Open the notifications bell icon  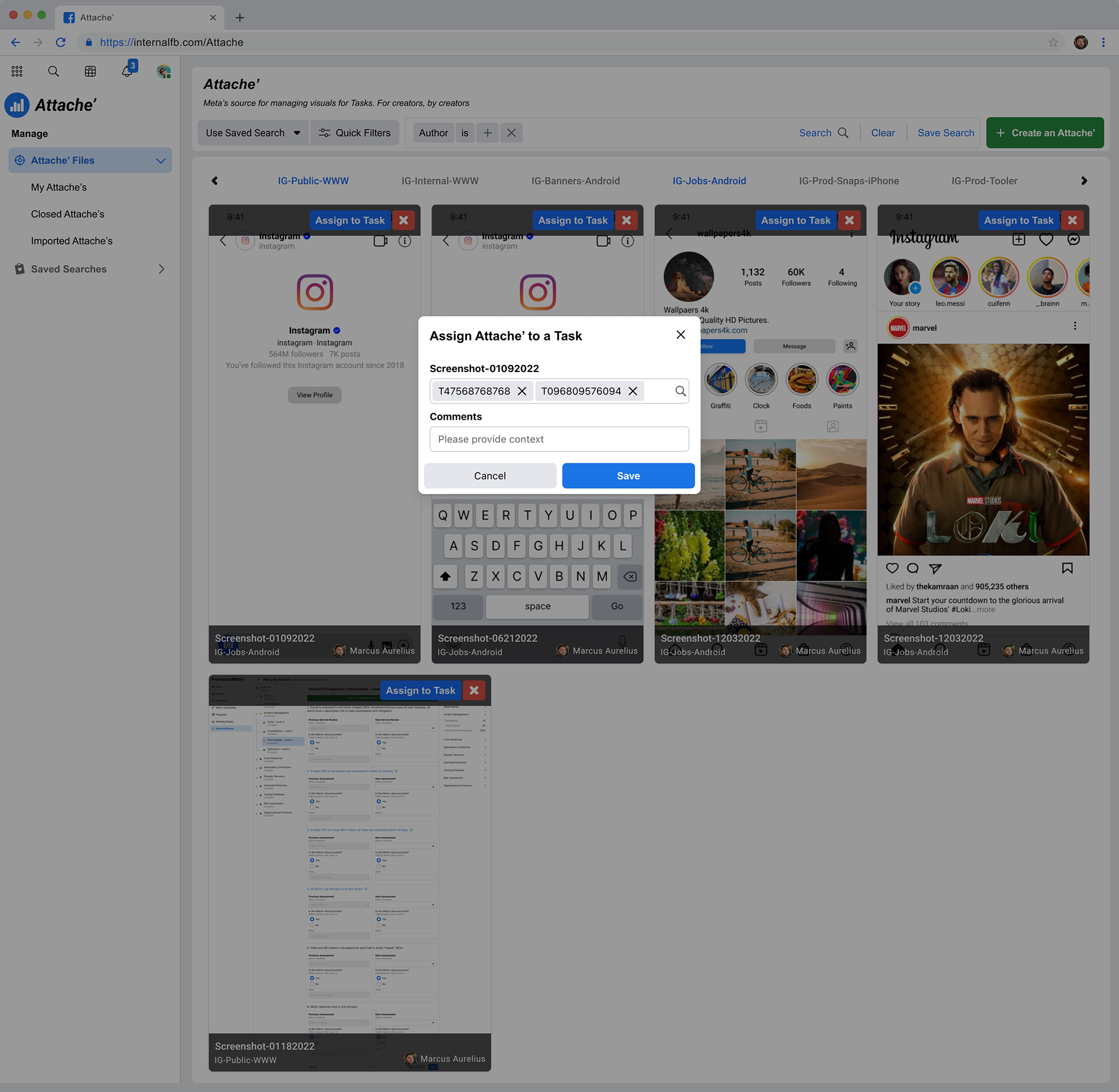pyautogui.click(x=127, y=71)
